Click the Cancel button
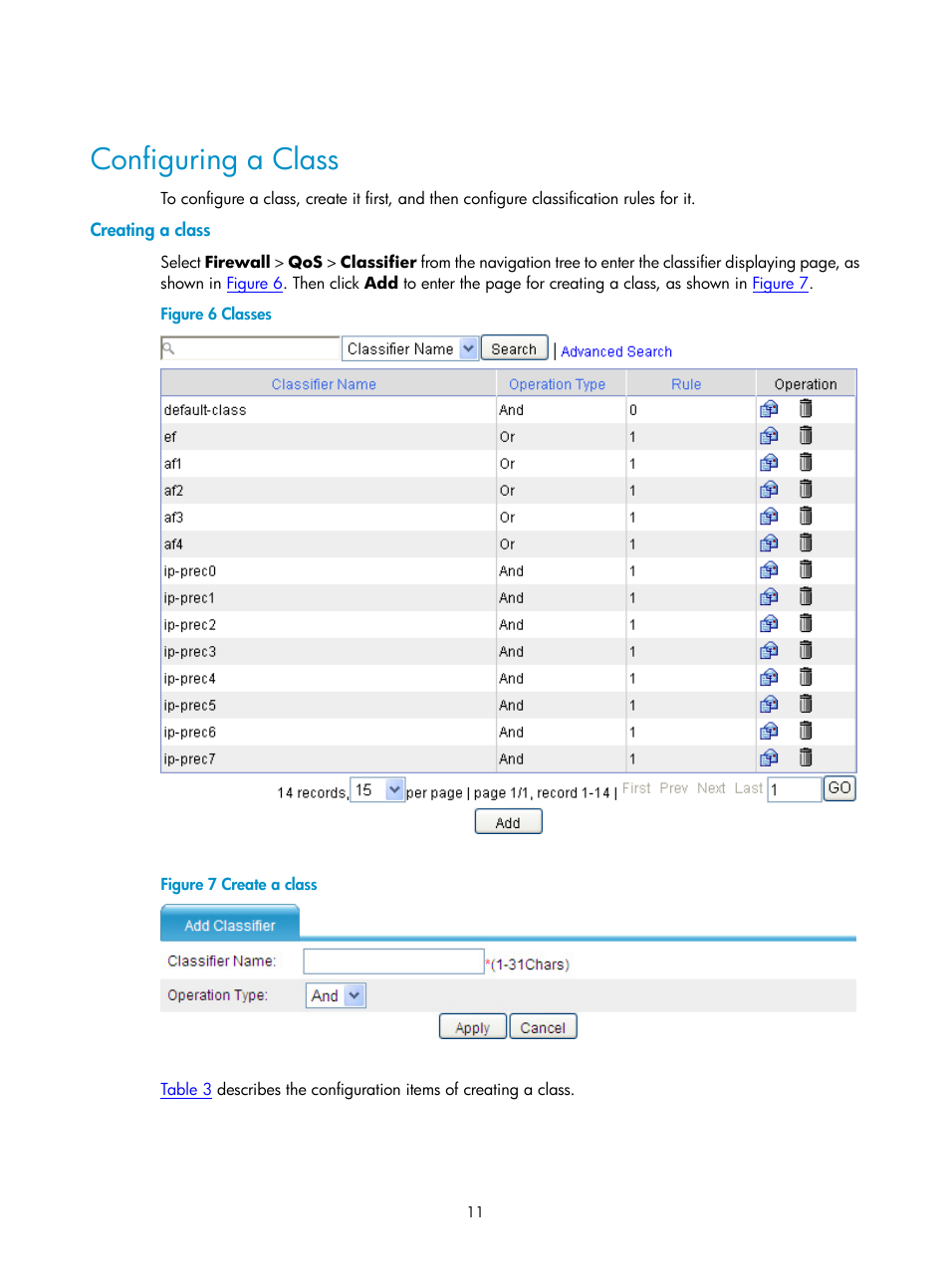 [543, 1027]
